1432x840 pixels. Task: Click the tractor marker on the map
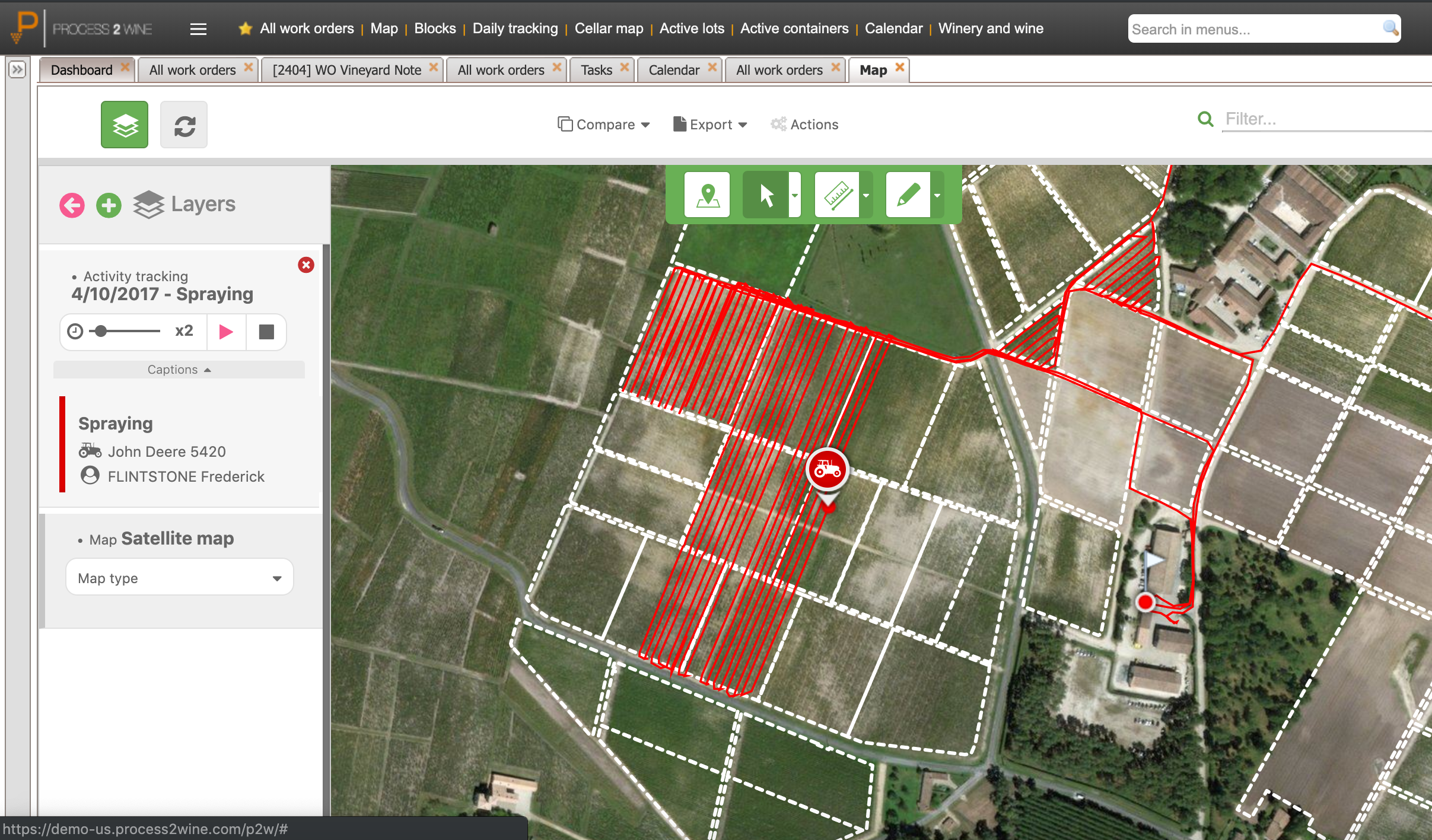827,470
